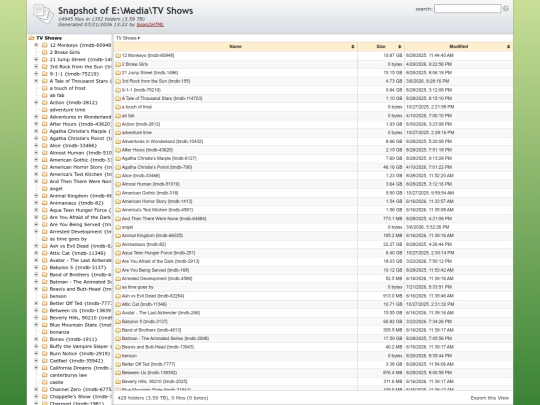
Task: Open the TV Shows breadcrumb path
Action: (126, 38)
